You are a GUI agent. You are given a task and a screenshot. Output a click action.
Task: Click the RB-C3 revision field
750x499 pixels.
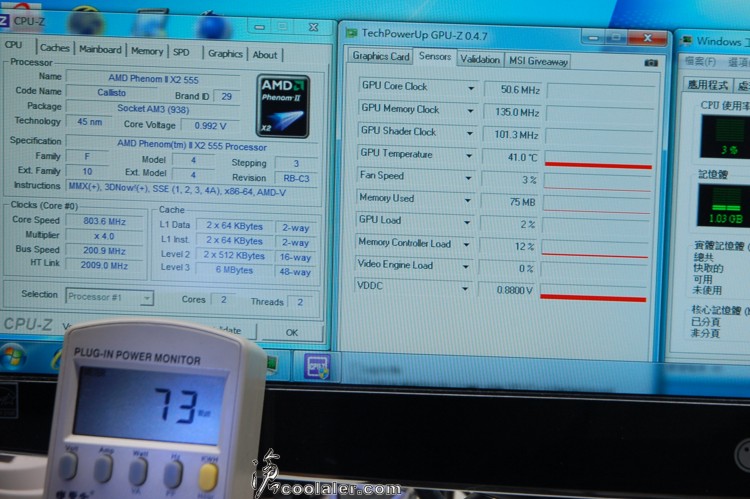tap(296, 178)
